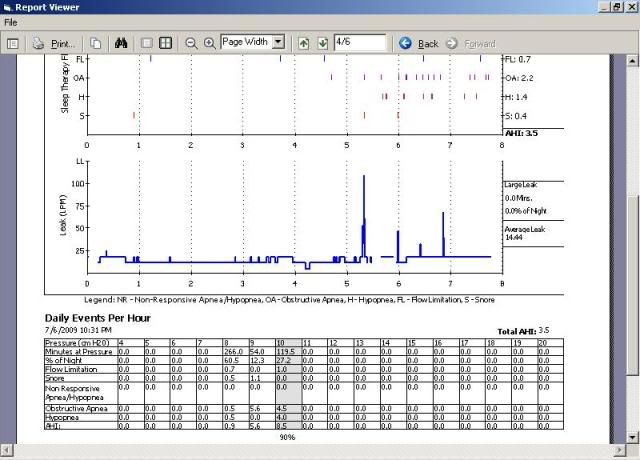
Task: Click the Back navigation button
Action: click(x=419, y=43)
